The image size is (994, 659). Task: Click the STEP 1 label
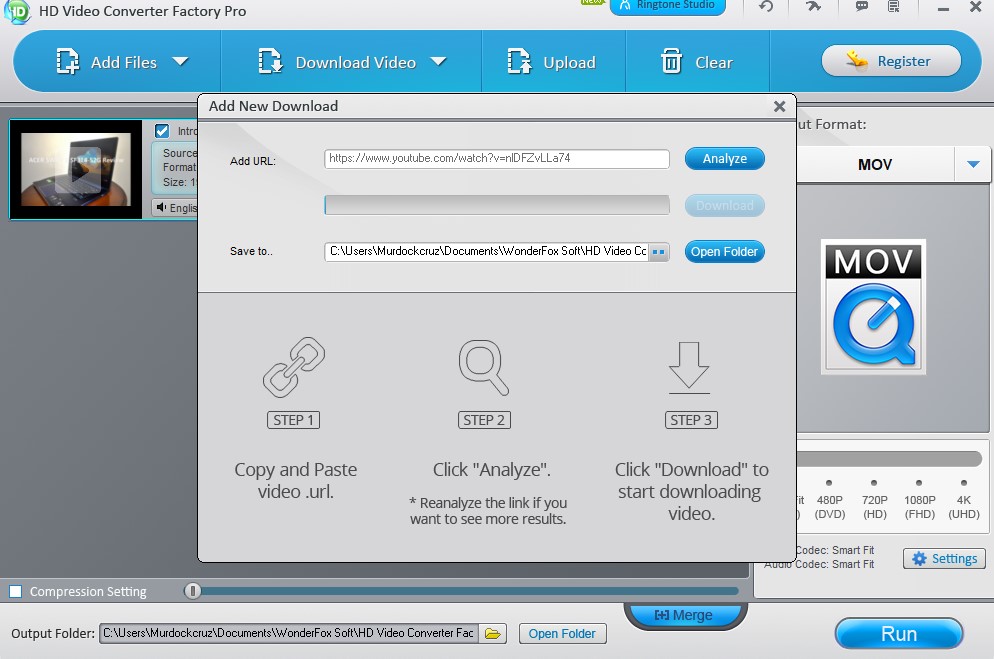pyautogui.click(x=294, y=420)
